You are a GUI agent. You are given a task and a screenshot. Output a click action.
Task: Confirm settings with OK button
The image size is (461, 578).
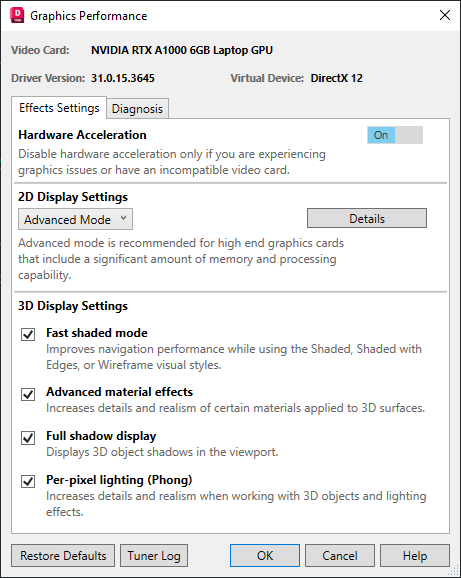click(x=265, y=556)
